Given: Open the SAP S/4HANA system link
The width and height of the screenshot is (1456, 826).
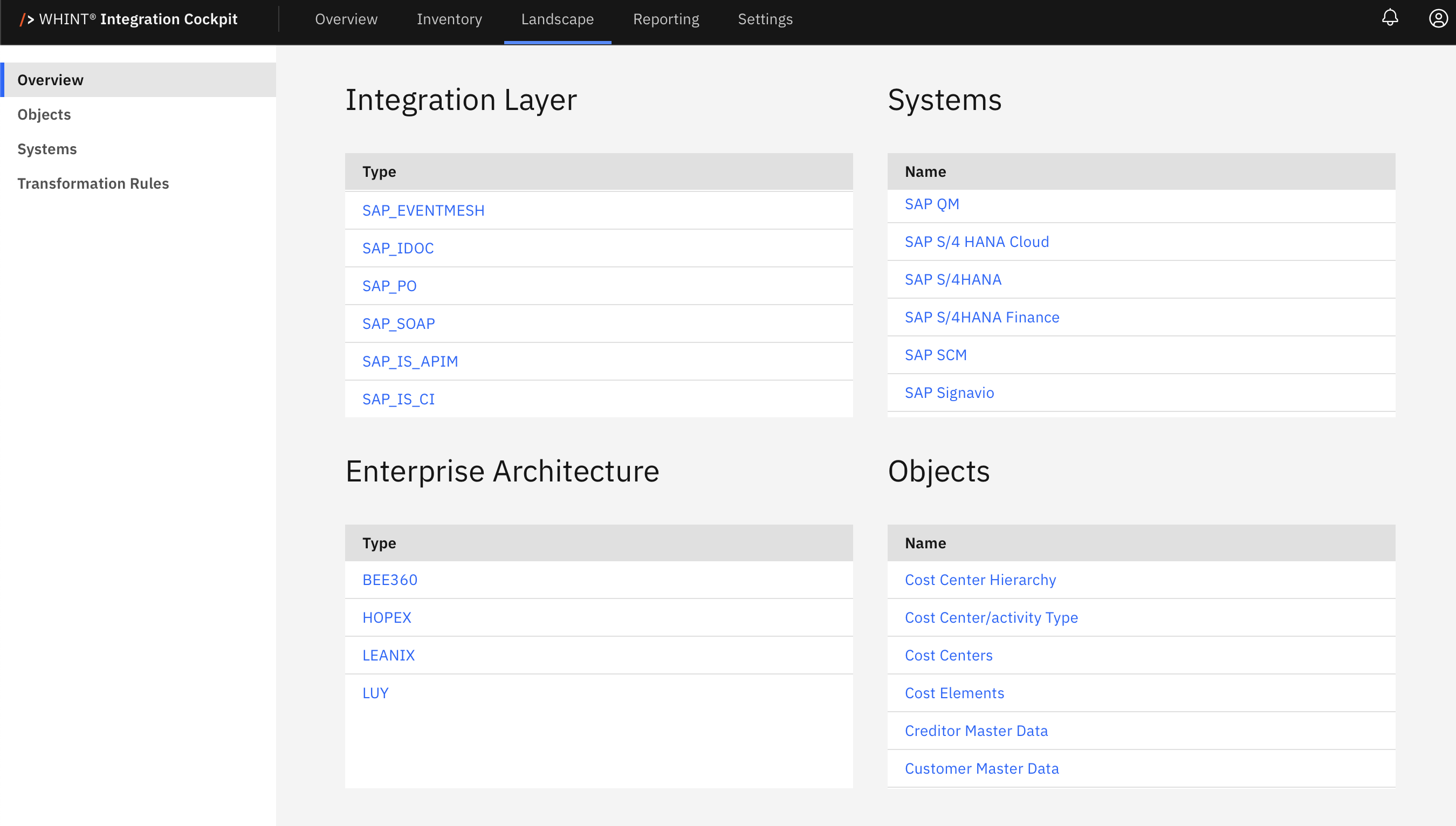Looking at the screenshot, I should click(953, 280).
